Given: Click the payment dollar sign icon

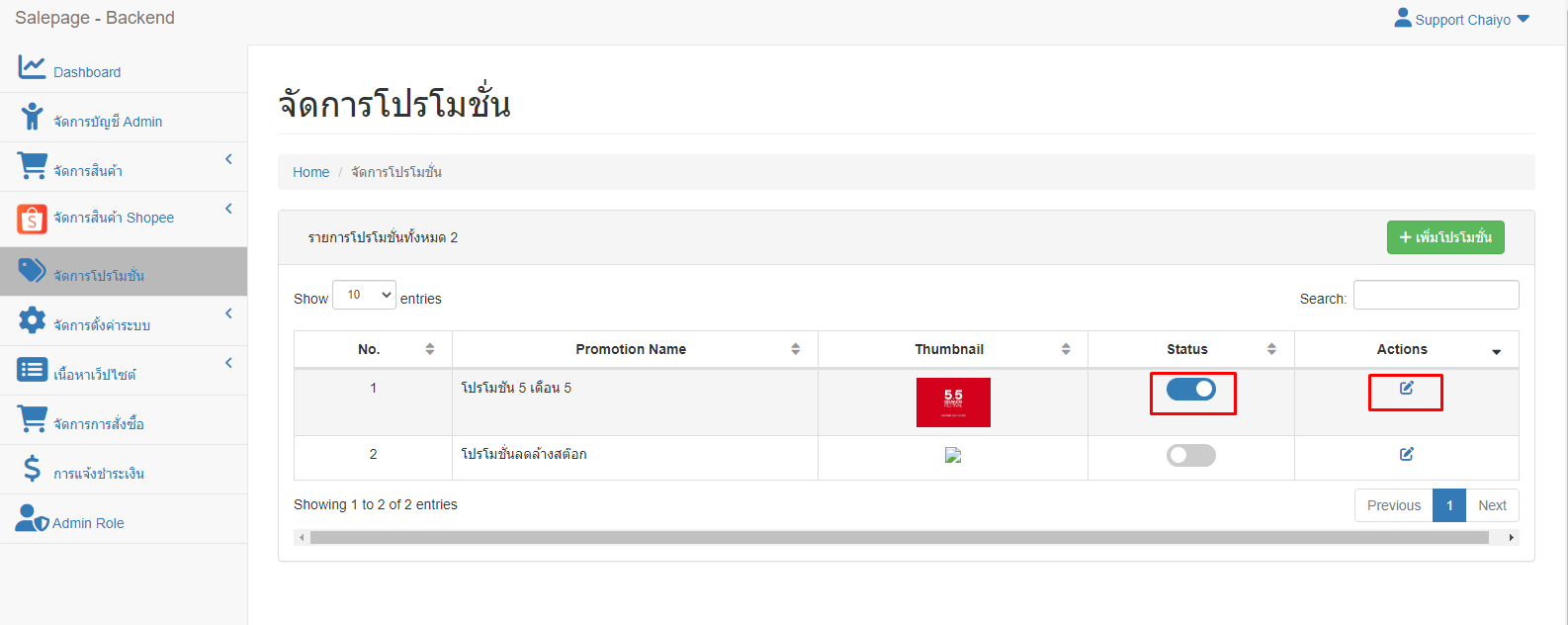Looking at the screenshot, I should pos(32,468).
